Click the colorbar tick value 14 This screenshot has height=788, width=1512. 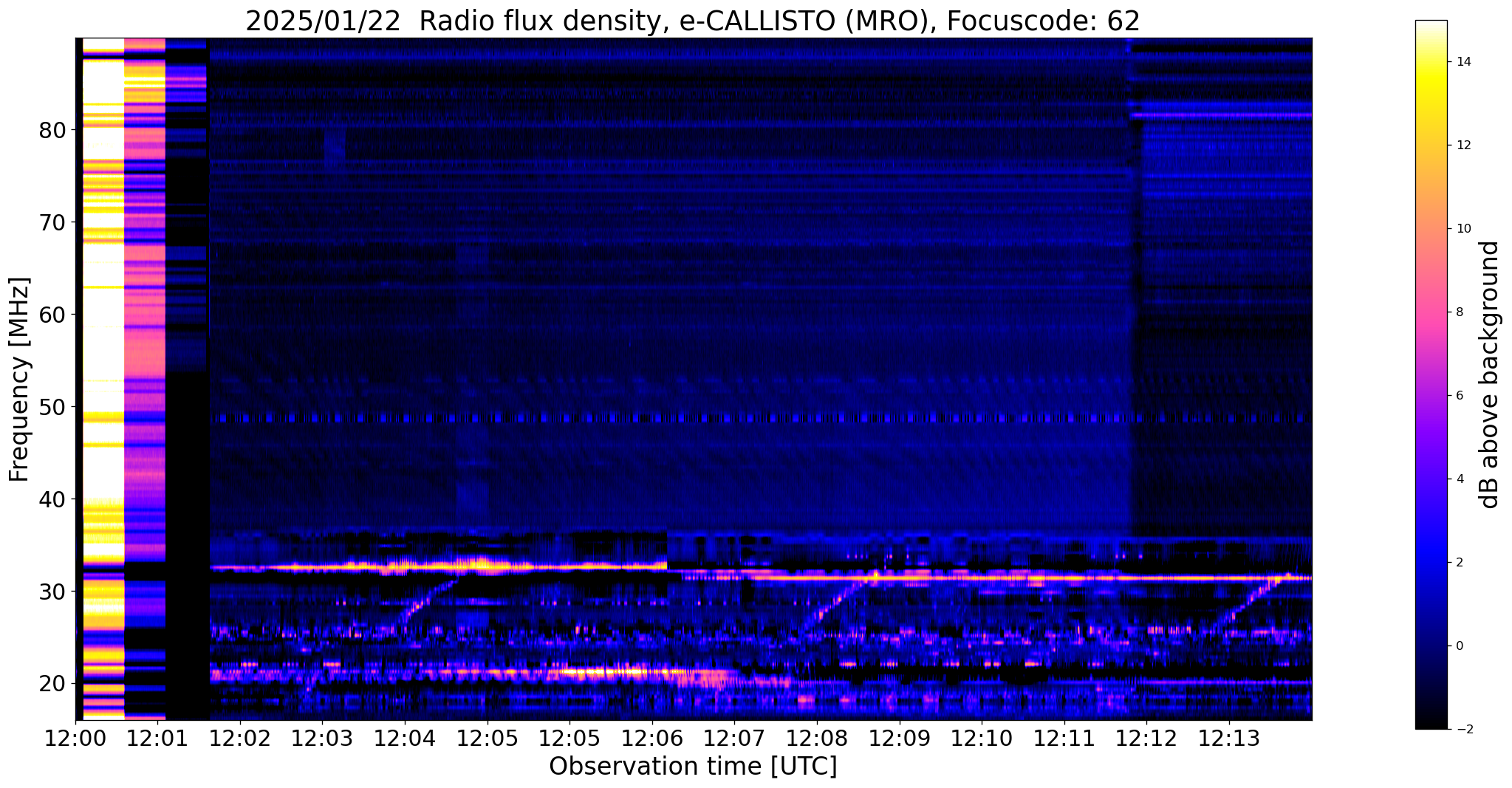click(1463, 62)
